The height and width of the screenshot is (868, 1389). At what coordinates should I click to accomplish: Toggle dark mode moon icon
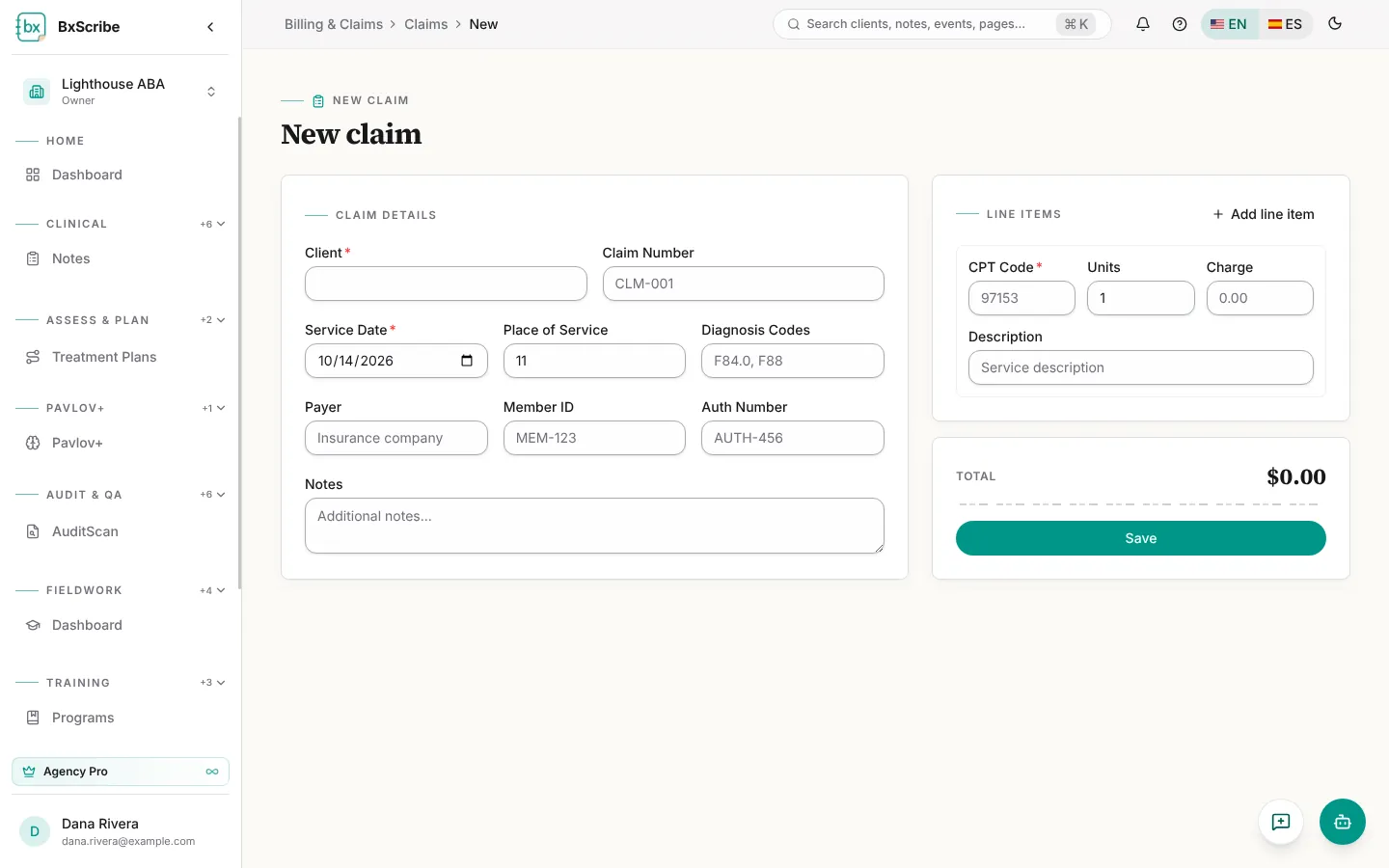pos(1335,24)
